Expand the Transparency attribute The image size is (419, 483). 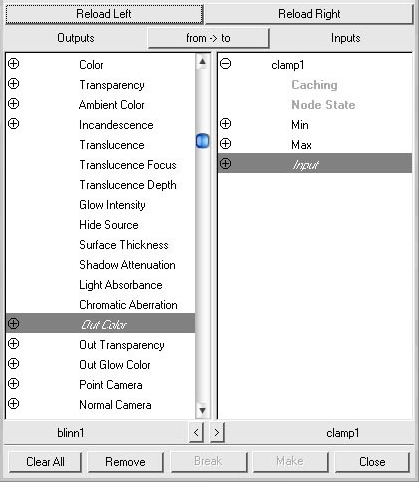click(x=13, y=84)
